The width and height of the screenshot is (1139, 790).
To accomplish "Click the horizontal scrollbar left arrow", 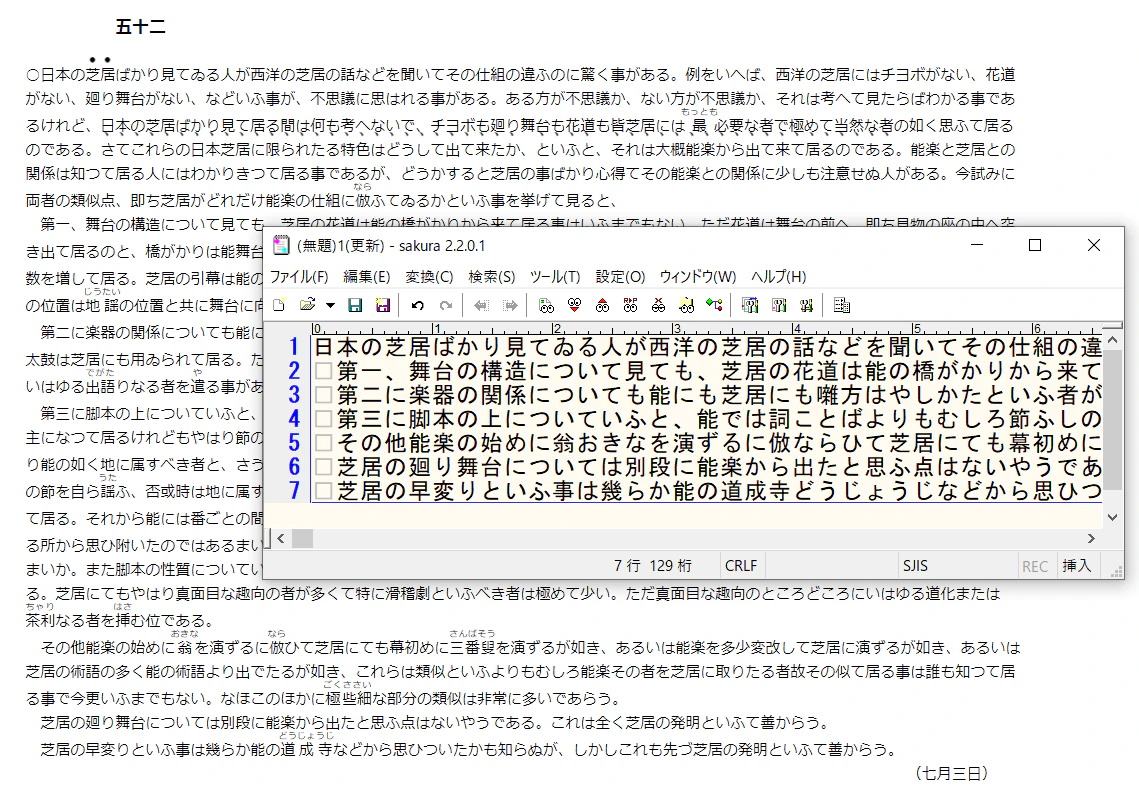I will (281, 538).
